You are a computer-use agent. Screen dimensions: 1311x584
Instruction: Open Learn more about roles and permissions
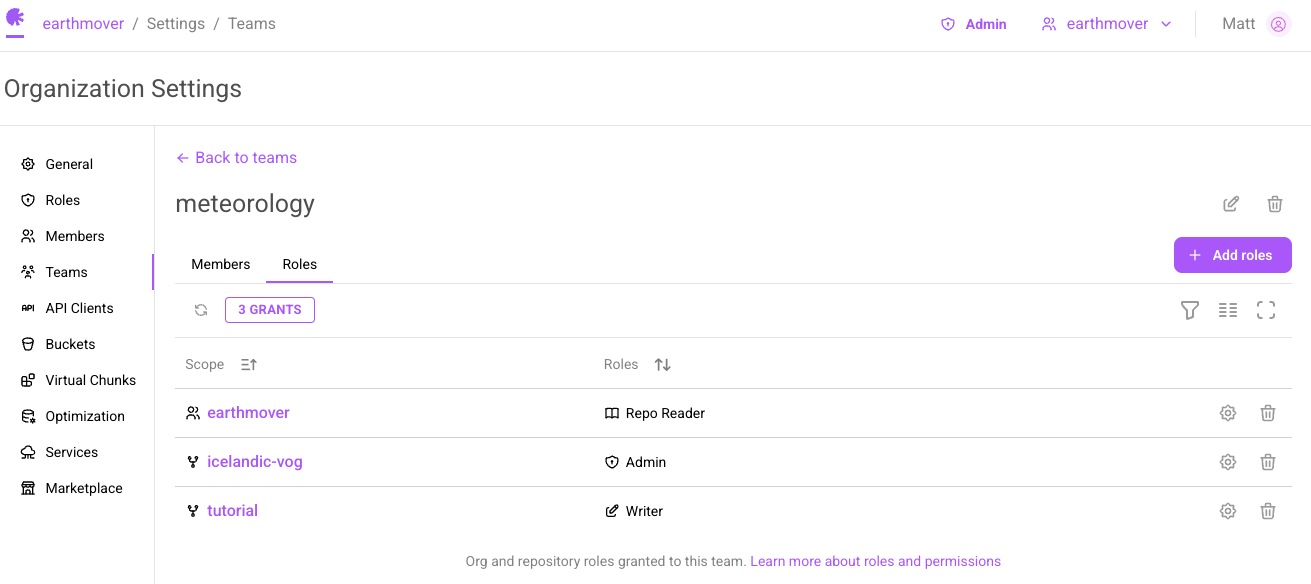875,562
